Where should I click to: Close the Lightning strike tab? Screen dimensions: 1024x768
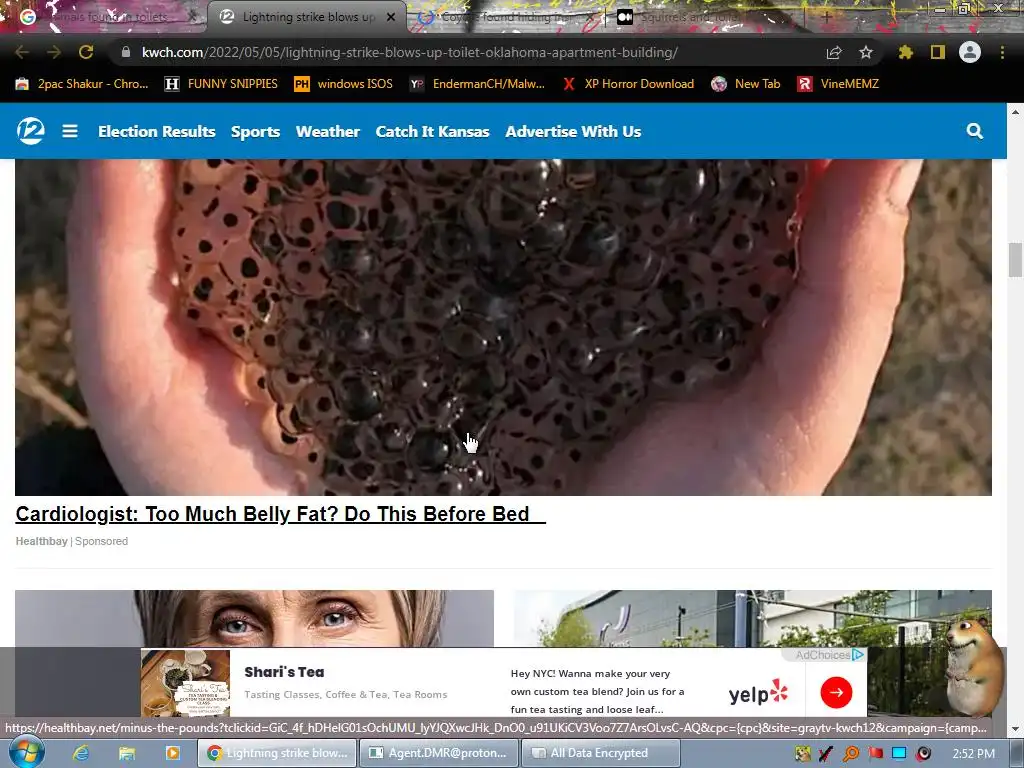[x=391, y=17]
